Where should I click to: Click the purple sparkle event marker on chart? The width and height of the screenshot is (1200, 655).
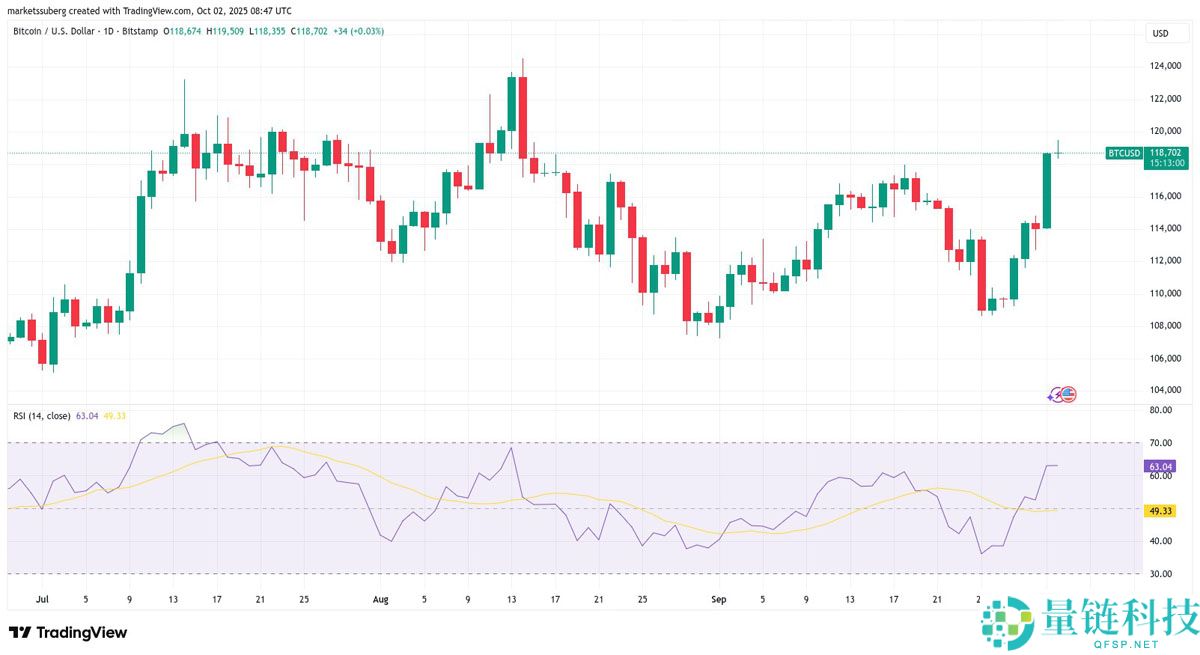tap(1053, 395)
